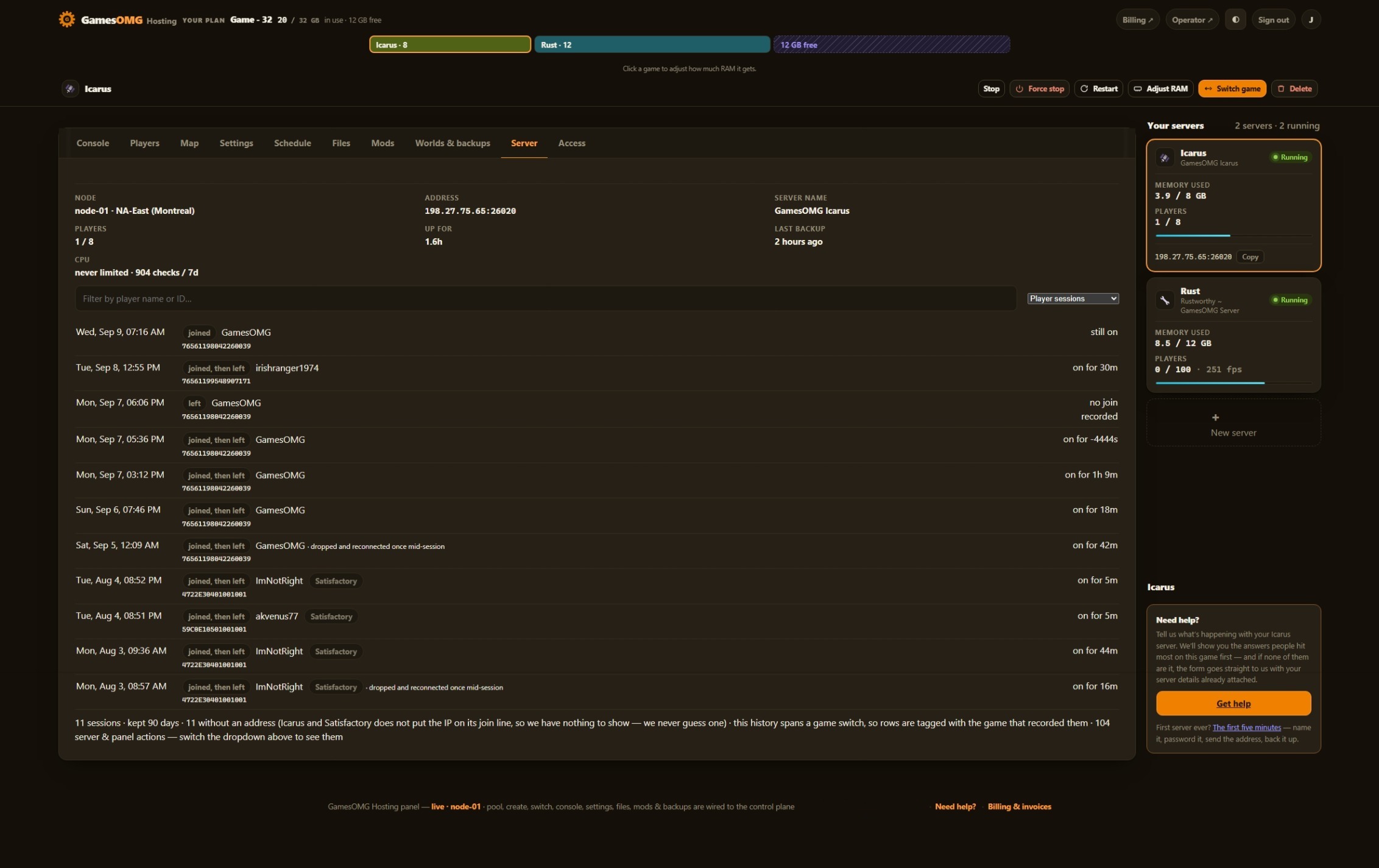Click the address 198.27.75.65:26020 in server details
This screenshot has width=1379, height=868.
(x=470, y=211)
